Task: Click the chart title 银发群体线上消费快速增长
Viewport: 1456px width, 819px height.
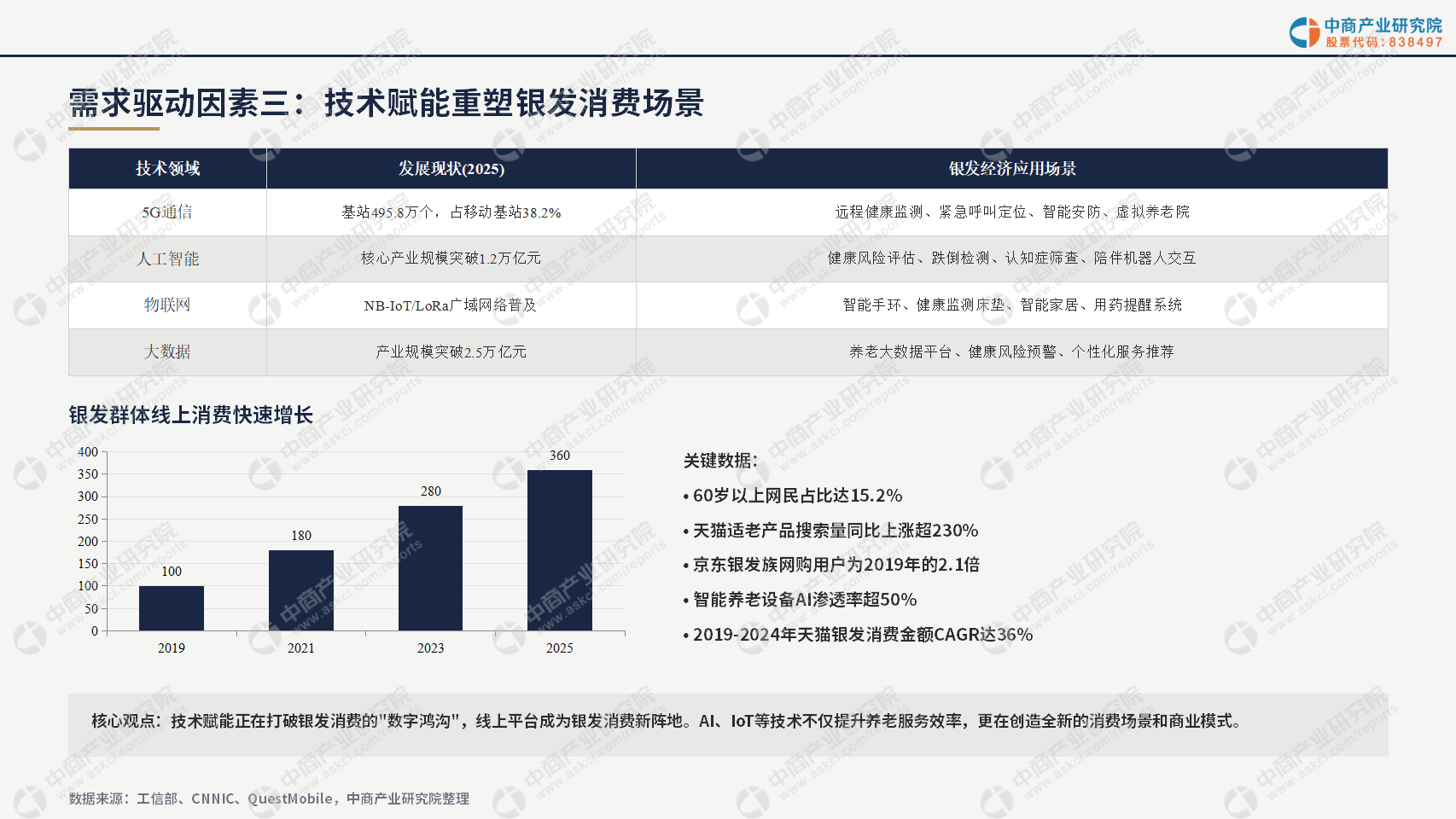Action: tap(191, 415)
